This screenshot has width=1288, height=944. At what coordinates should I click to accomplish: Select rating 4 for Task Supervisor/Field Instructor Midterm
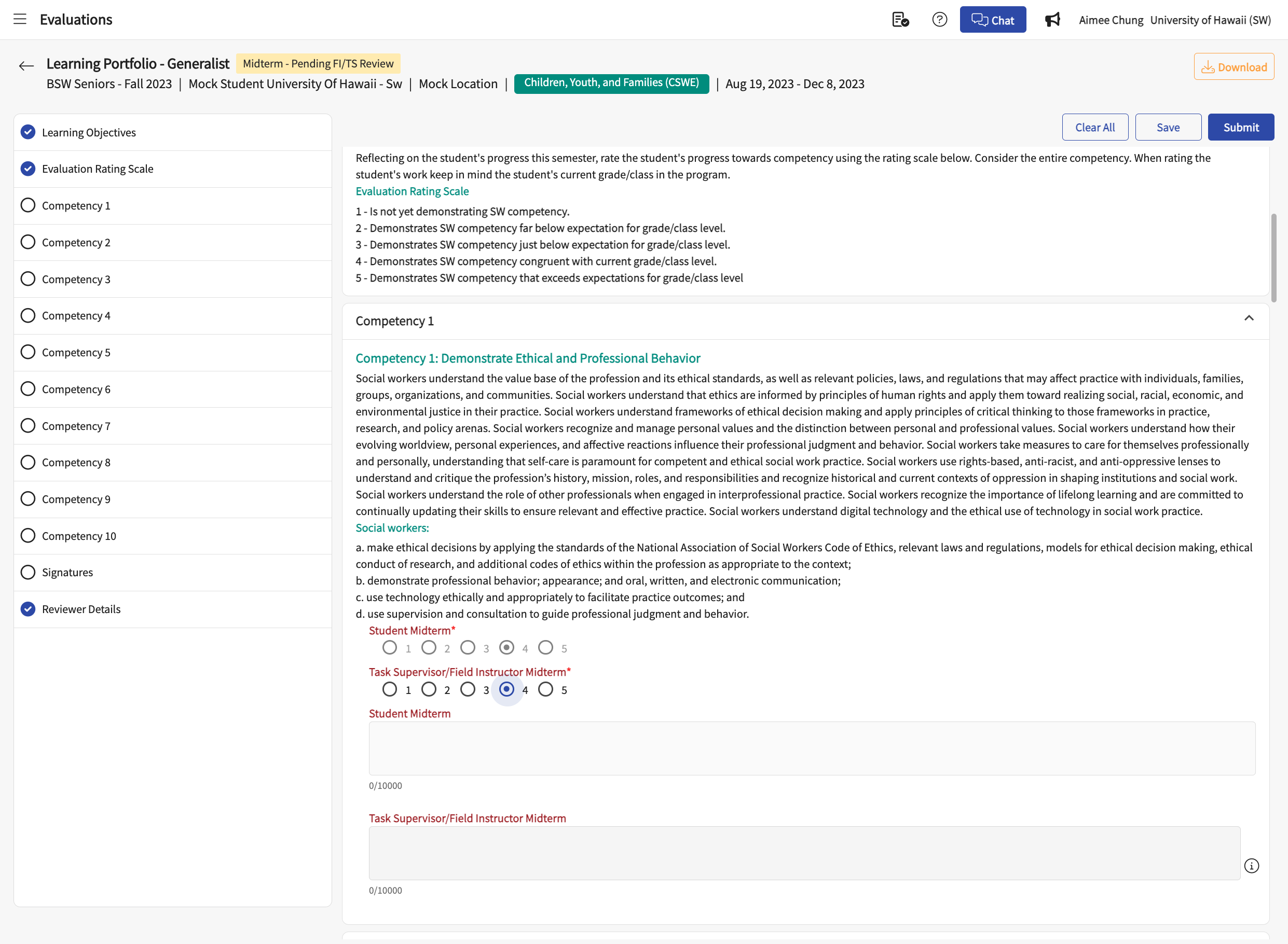coord(506,689)
